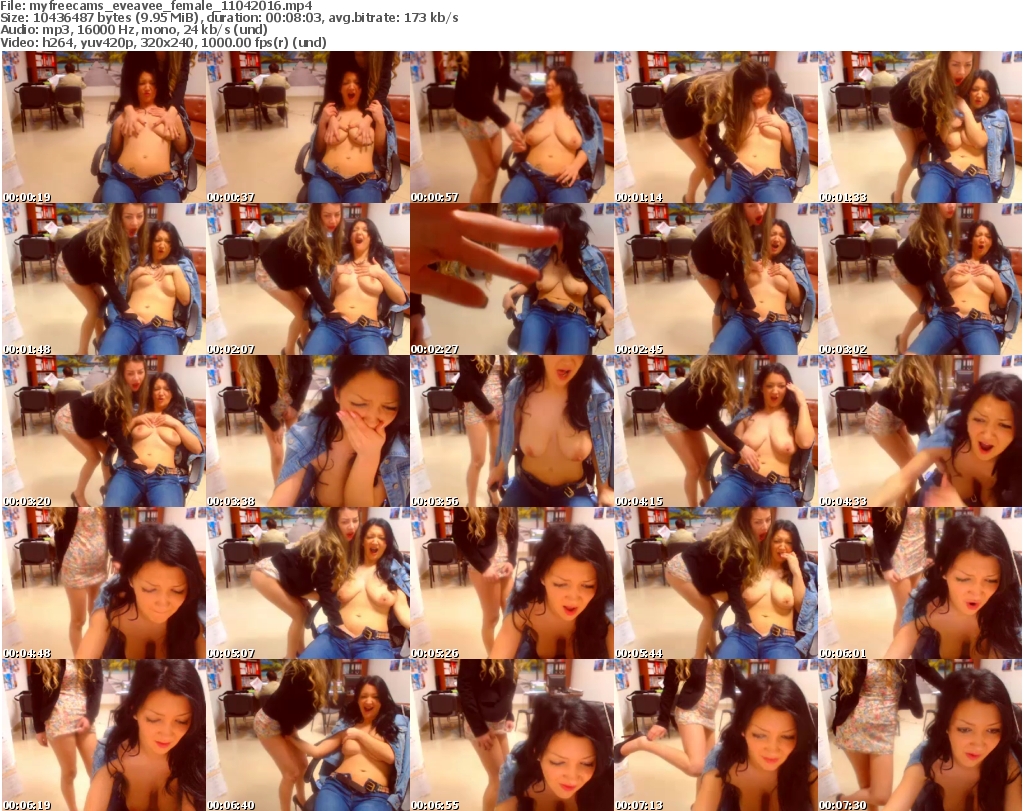This screenshot has width=1024, height=811.
Task: Choose the preview frame timestamped 00:03:38
Action: 308,432
